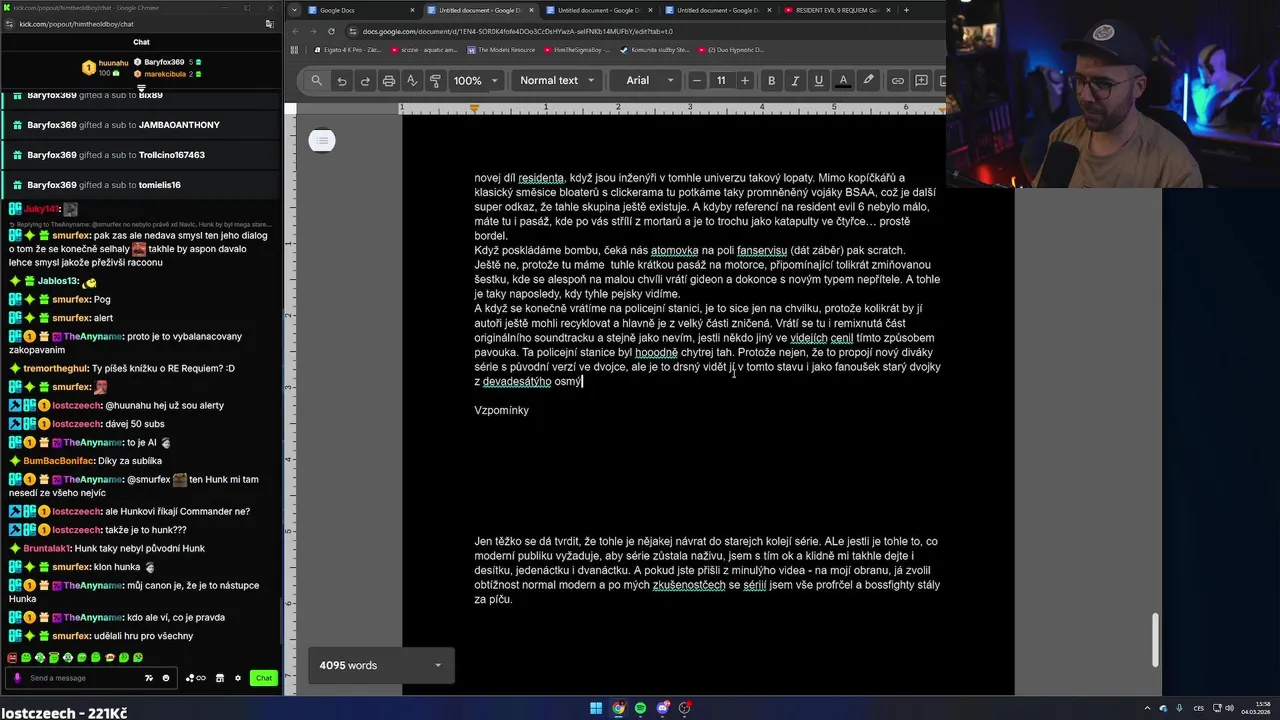
Task: Open Spotify from the taskbar
Action: (640, 708)
